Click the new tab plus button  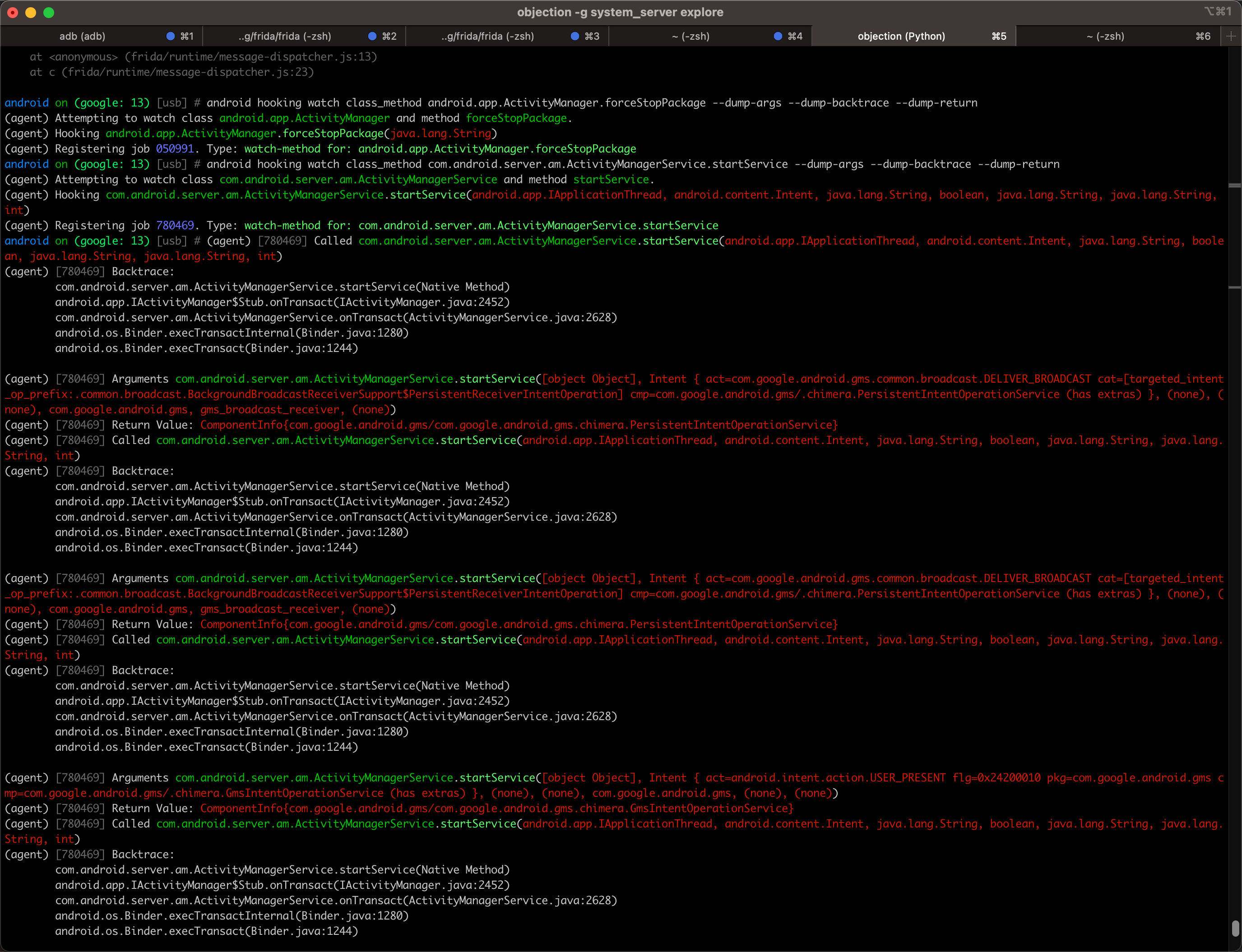click(1231, 36)
